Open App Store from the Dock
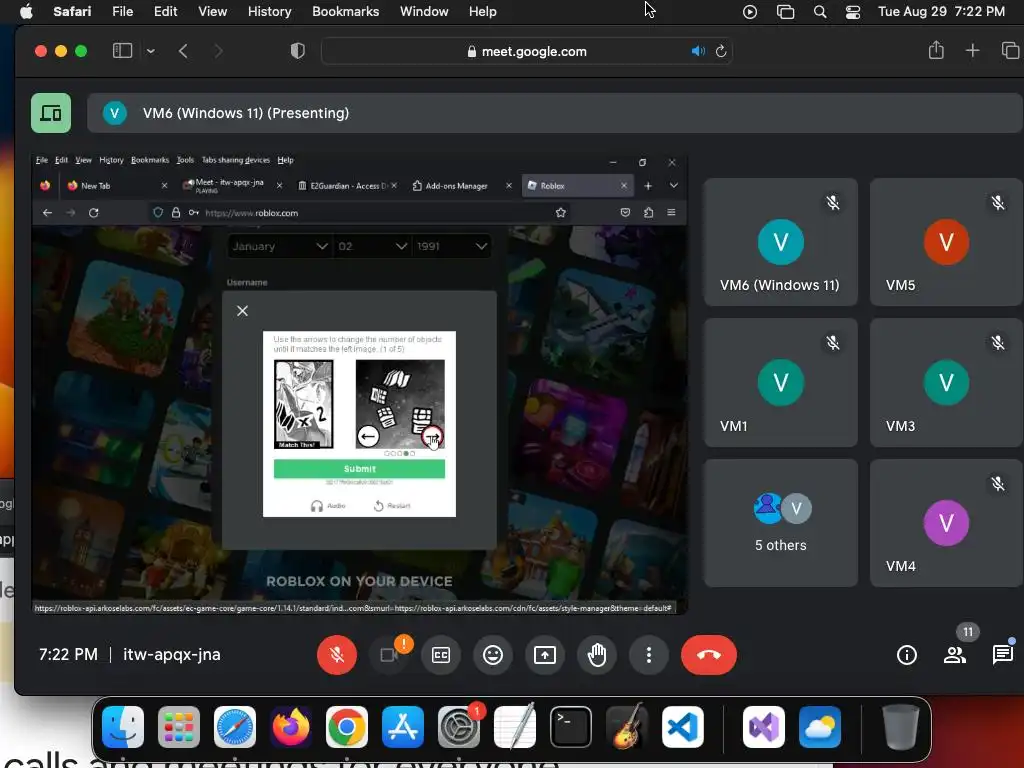Image resolution: width=1024 pixels, height=768 pixels. coord(403,727)
